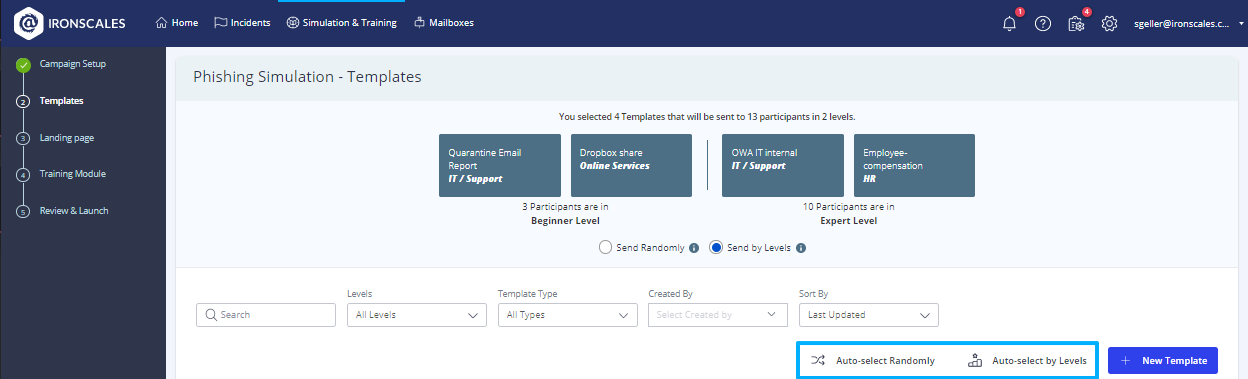Click the step 2 Templates circle icon
Screen dimensions: 1248x379
tap(23, 101)
